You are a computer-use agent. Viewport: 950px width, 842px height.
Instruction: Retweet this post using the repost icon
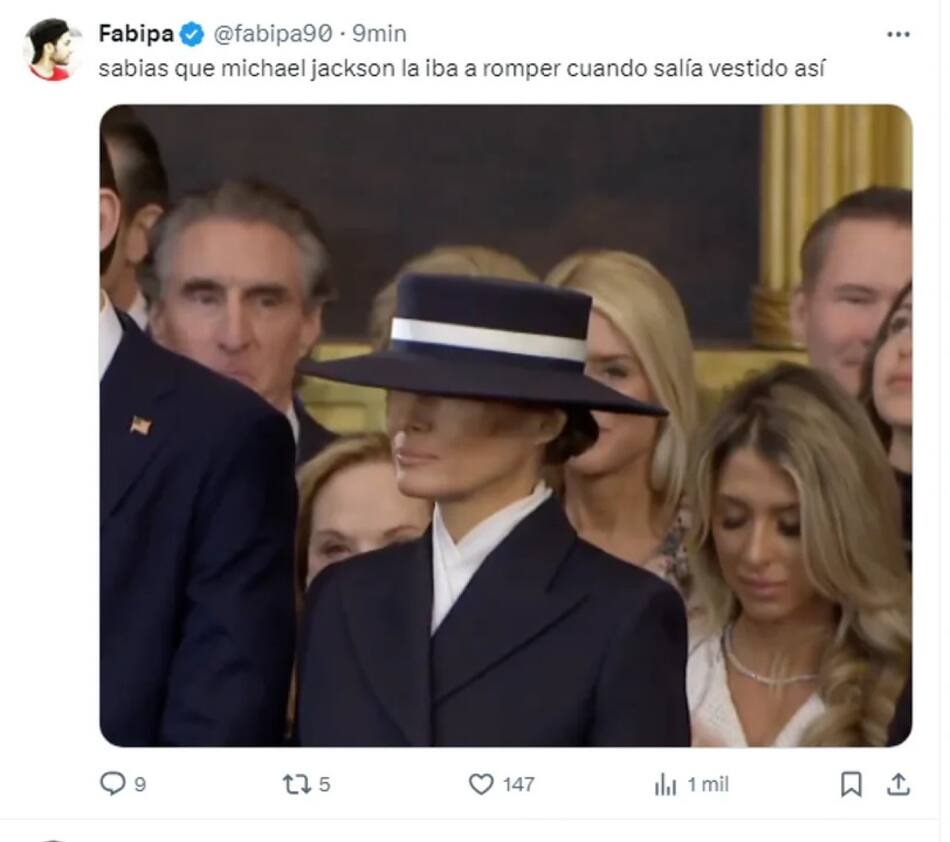coord(296,785)
